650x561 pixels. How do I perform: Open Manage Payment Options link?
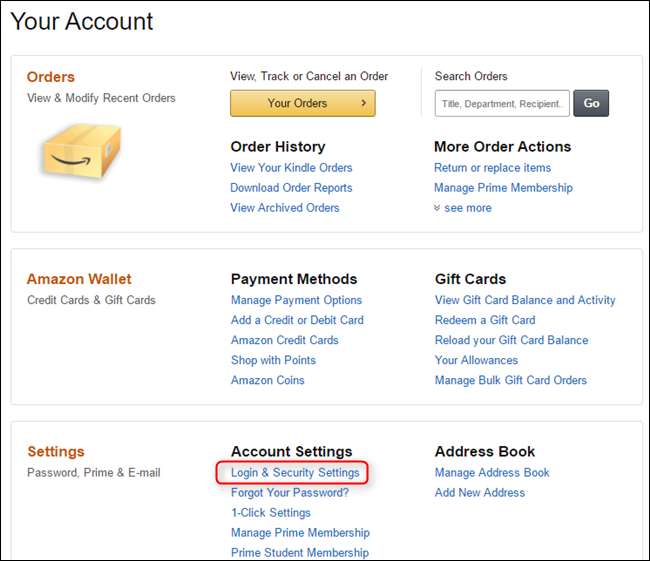(x=296, y=300)
